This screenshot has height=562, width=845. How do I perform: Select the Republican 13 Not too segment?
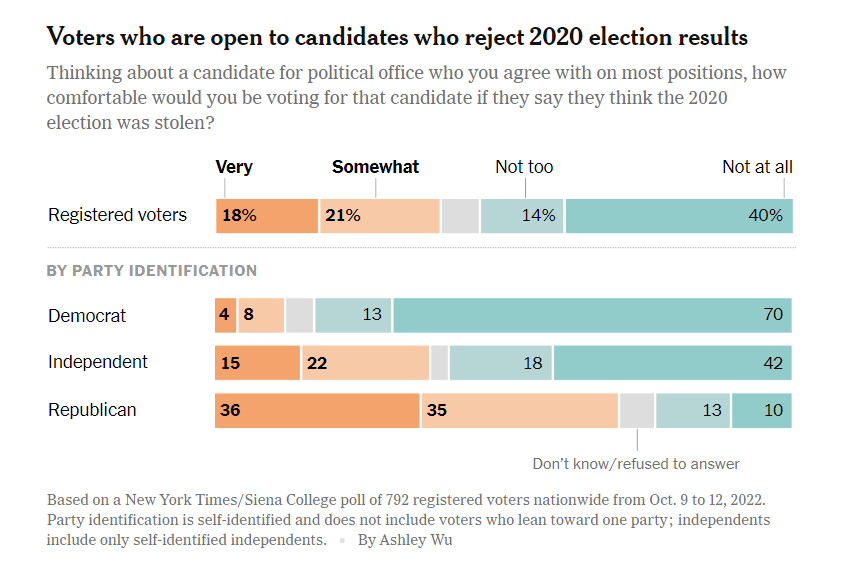693,411
